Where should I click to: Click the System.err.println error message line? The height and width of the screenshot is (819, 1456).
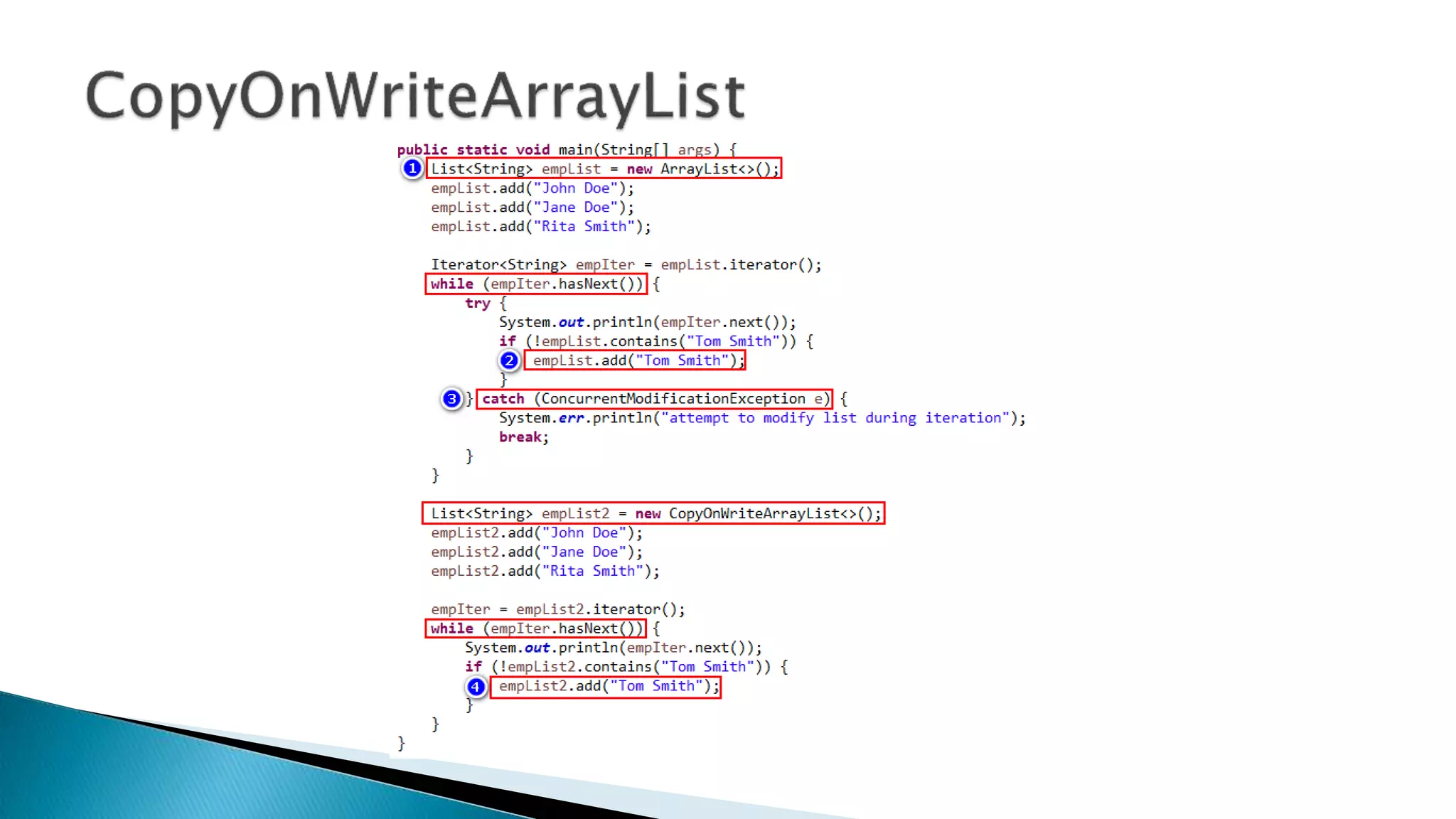761,418
